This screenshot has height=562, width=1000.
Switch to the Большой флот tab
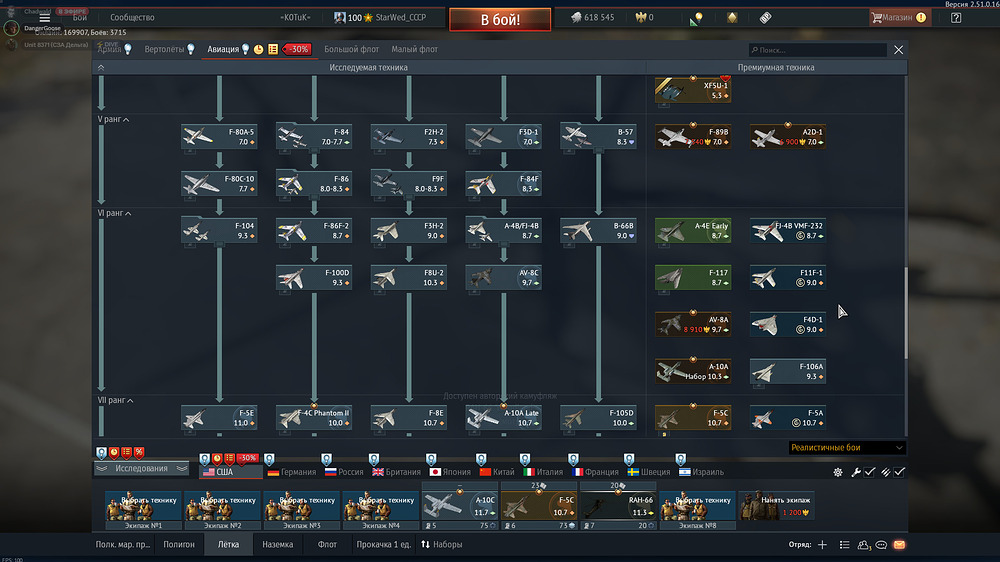(x=351, y=49)
